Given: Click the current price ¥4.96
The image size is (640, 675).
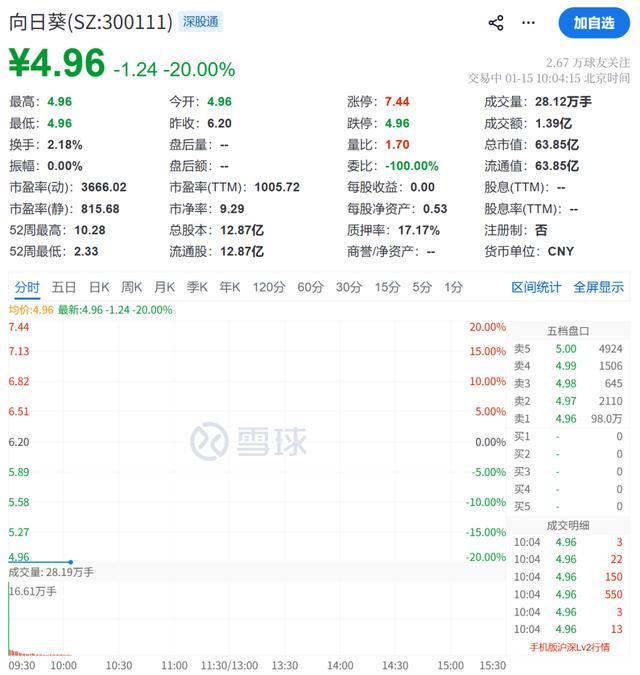Looking at the screenshot, I should point(57,63).
